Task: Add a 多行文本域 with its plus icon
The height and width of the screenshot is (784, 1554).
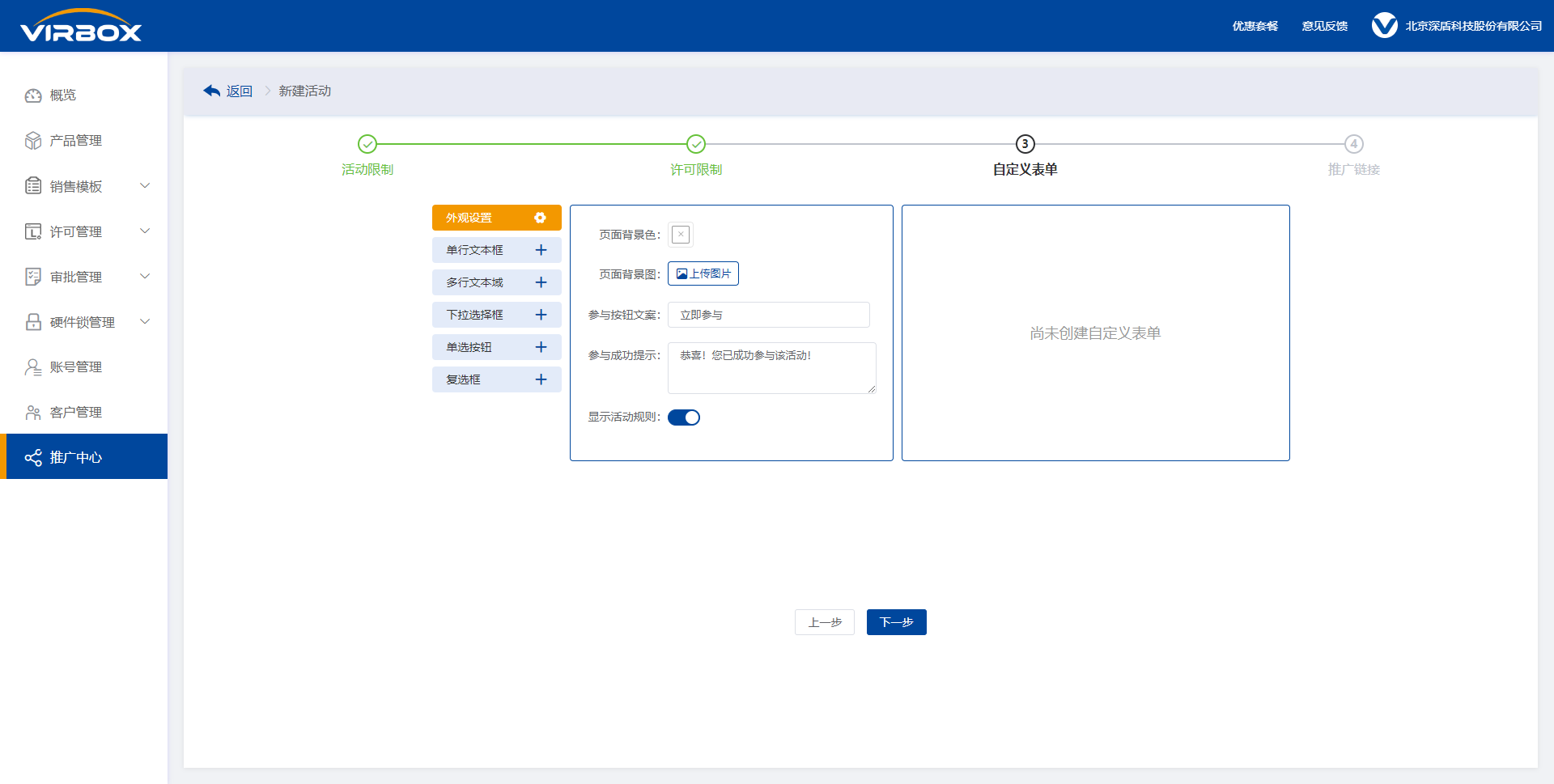Action: click(541, 282)
